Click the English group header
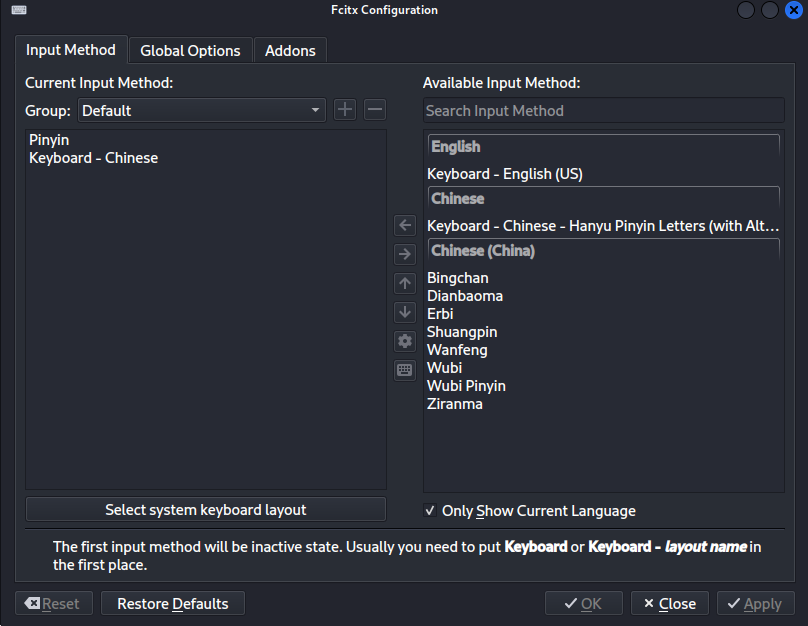This screenshot has height=626, width=808. click(x=603, y=147)
